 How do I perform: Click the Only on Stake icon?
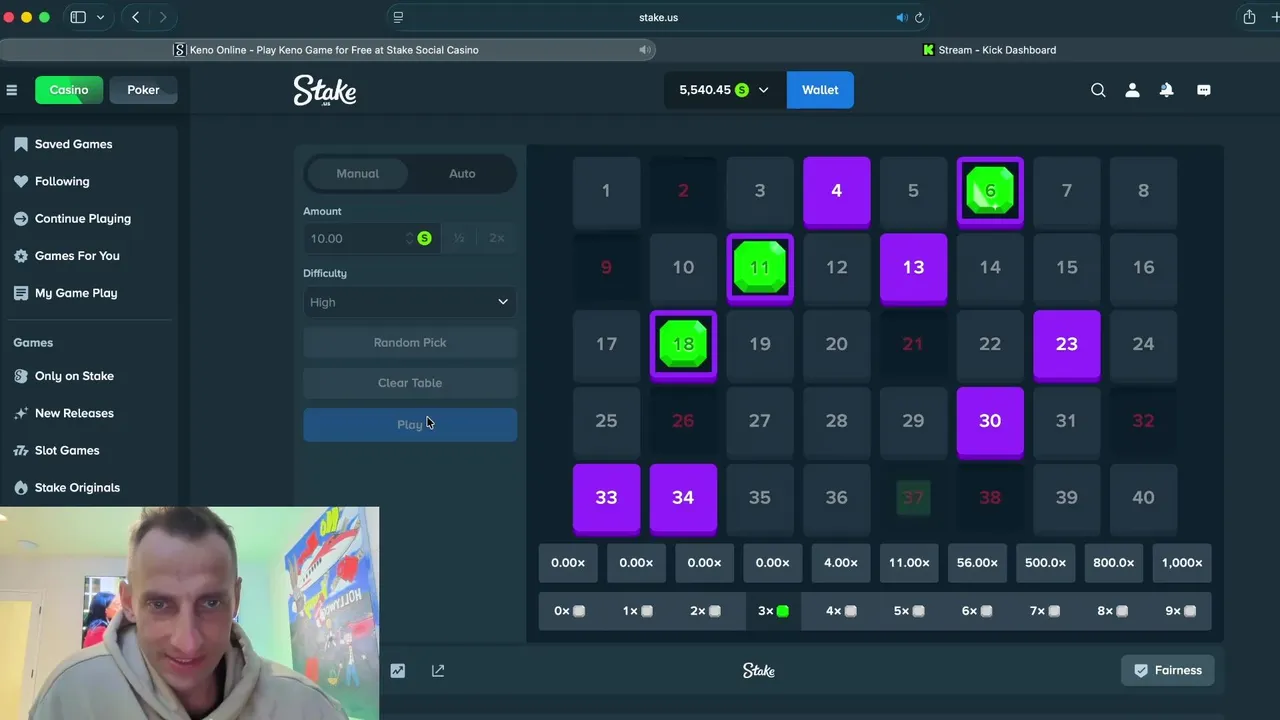click(x=21, y=376)
